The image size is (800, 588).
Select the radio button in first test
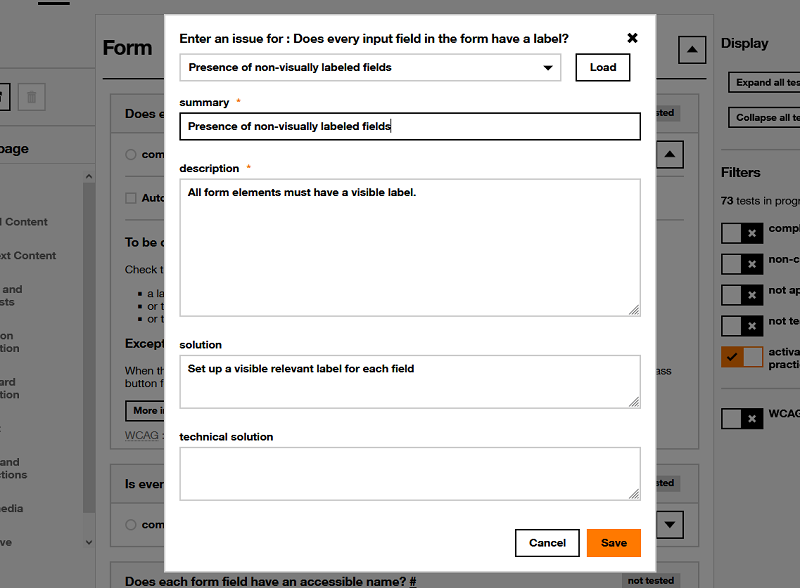click(x=131, y=155)
